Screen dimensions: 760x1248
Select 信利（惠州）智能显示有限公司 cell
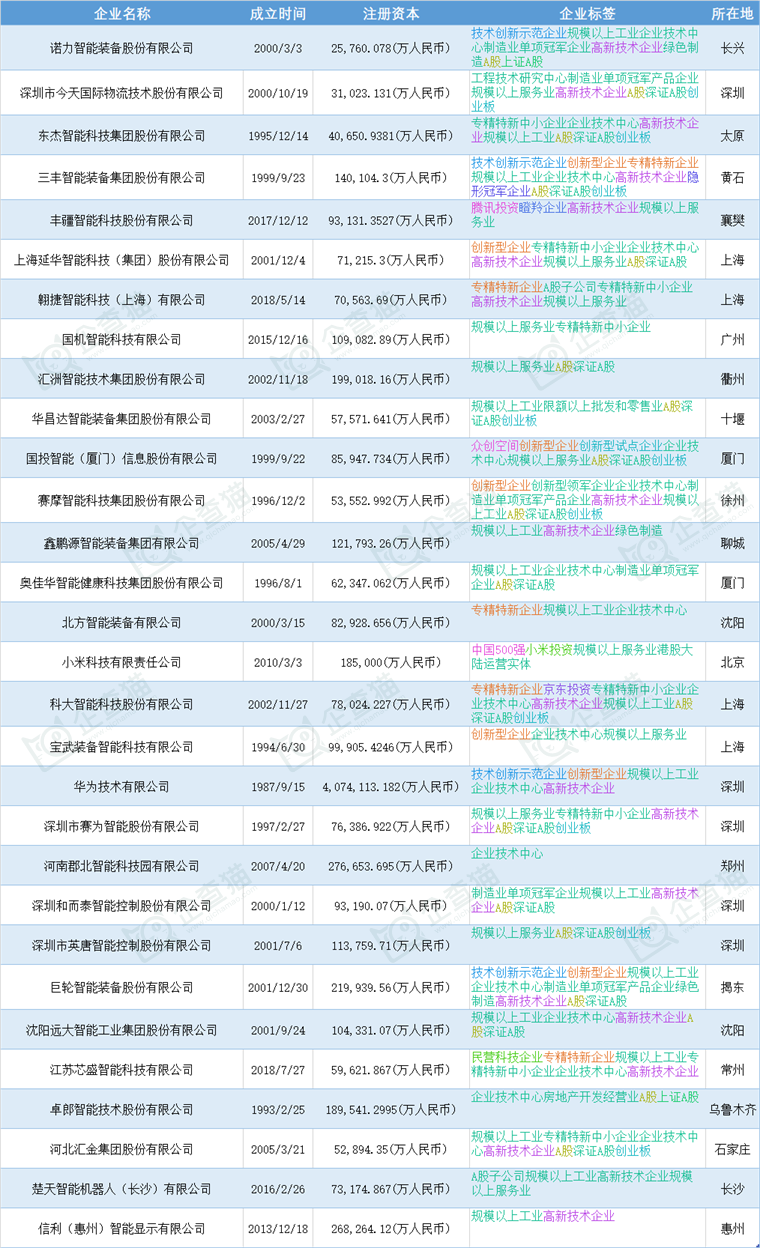click(122, 1229)
